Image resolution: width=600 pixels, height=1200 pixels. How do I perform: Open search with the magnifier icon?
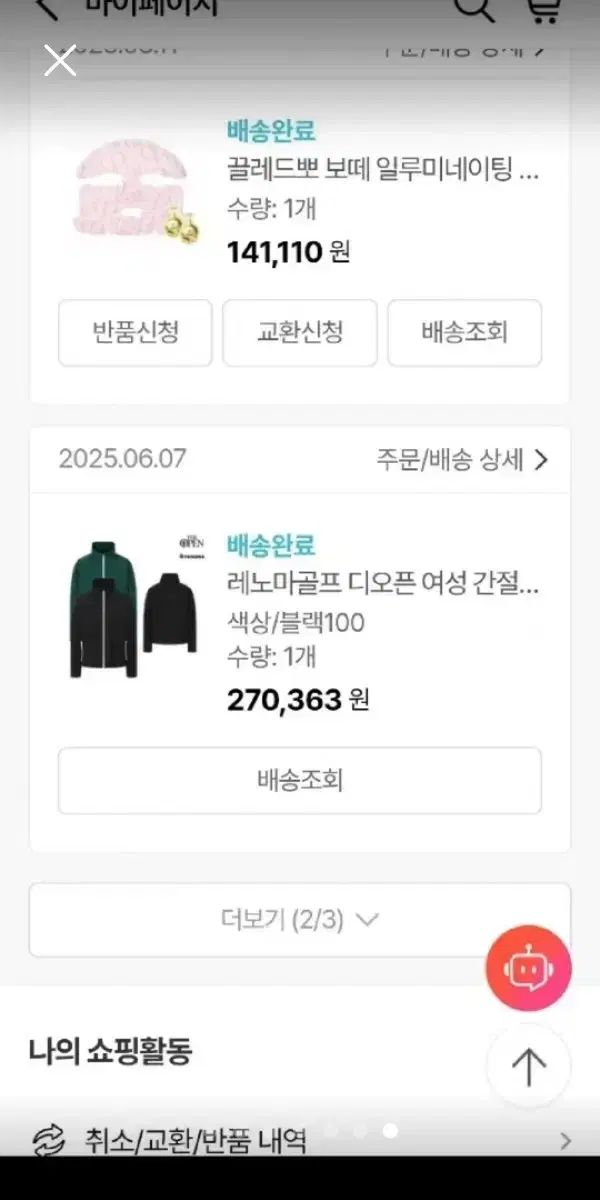474,8
